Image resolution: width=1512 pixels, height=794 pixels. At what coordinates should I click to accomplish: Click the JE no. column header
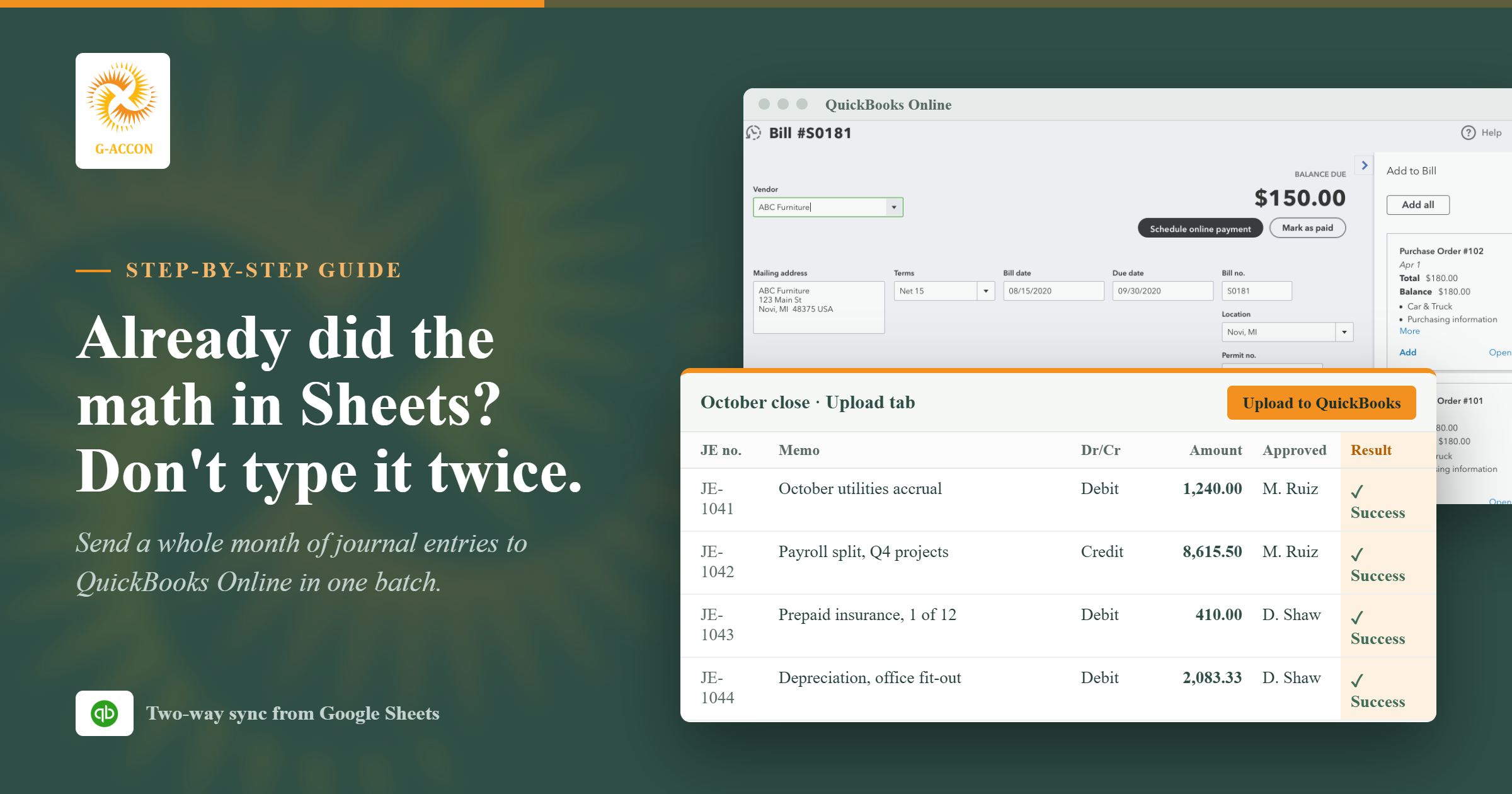coord(721,450)
